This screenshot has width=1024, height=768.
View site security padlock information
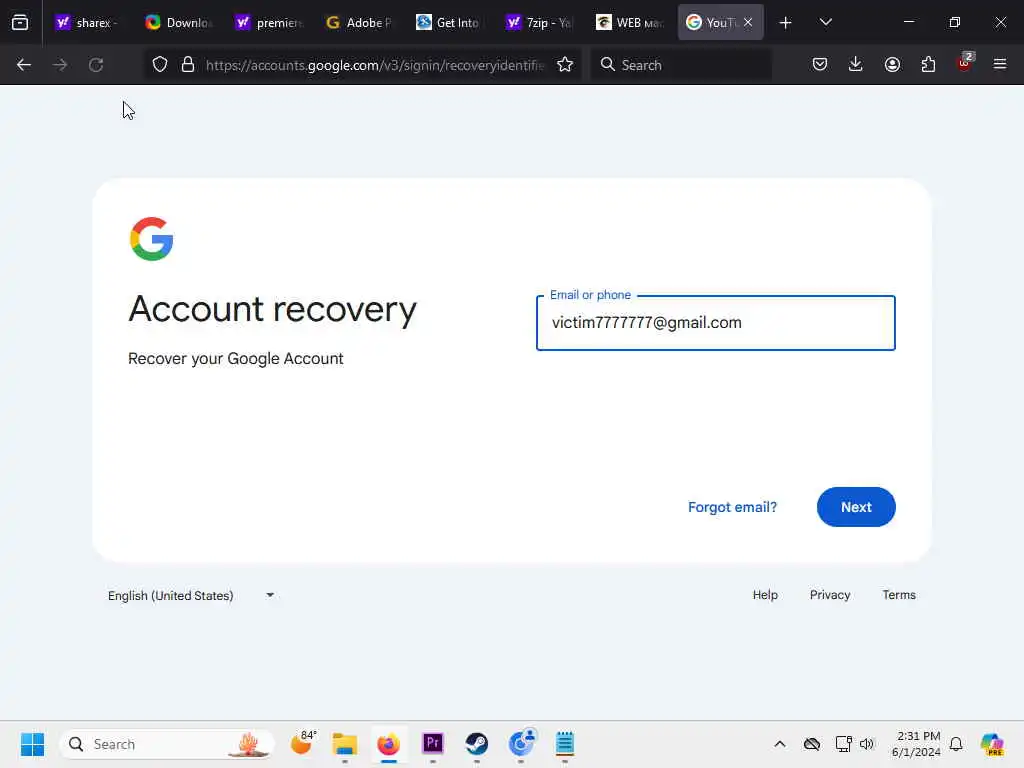188,65
